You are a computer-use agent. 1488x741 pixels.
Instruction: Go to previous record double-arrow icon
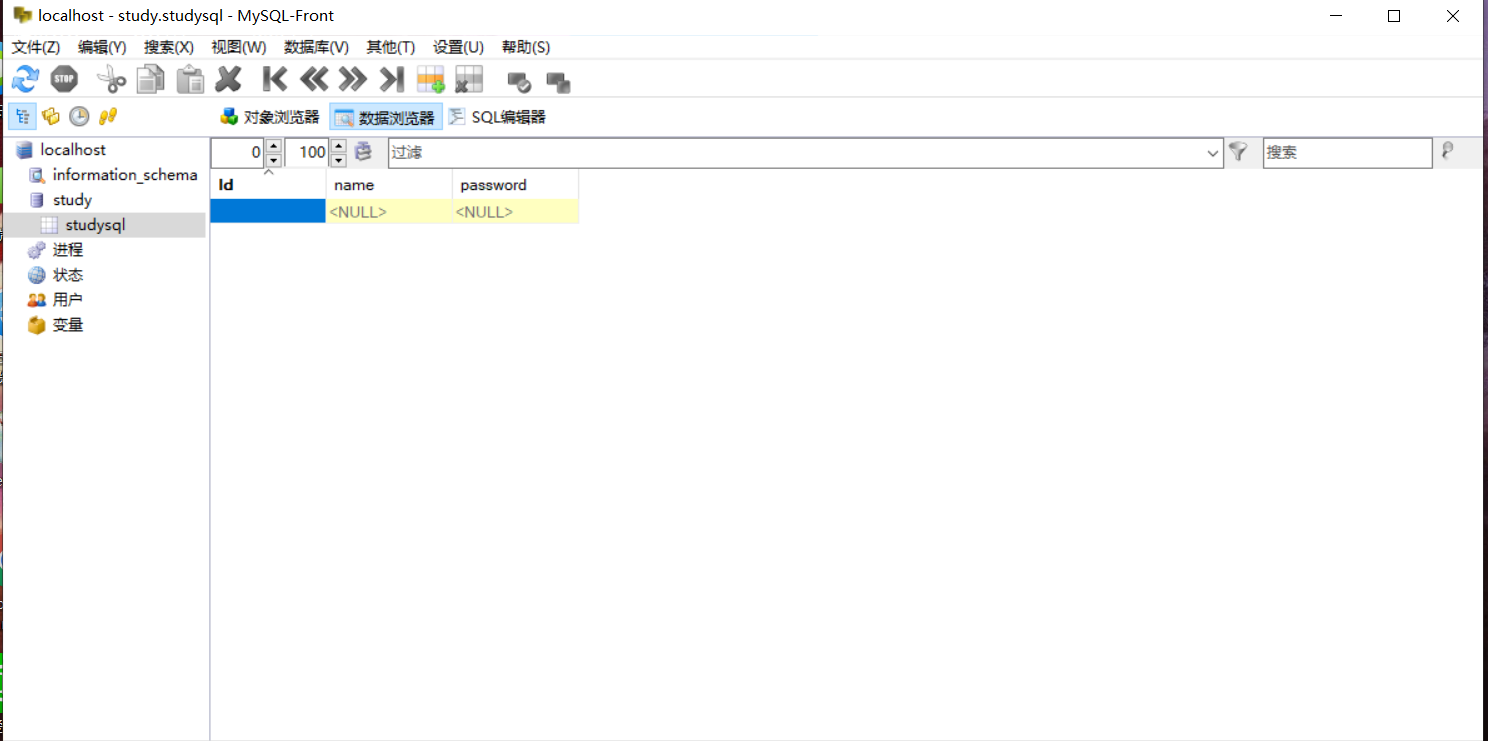pyautogui.click(x=314, y=79)
